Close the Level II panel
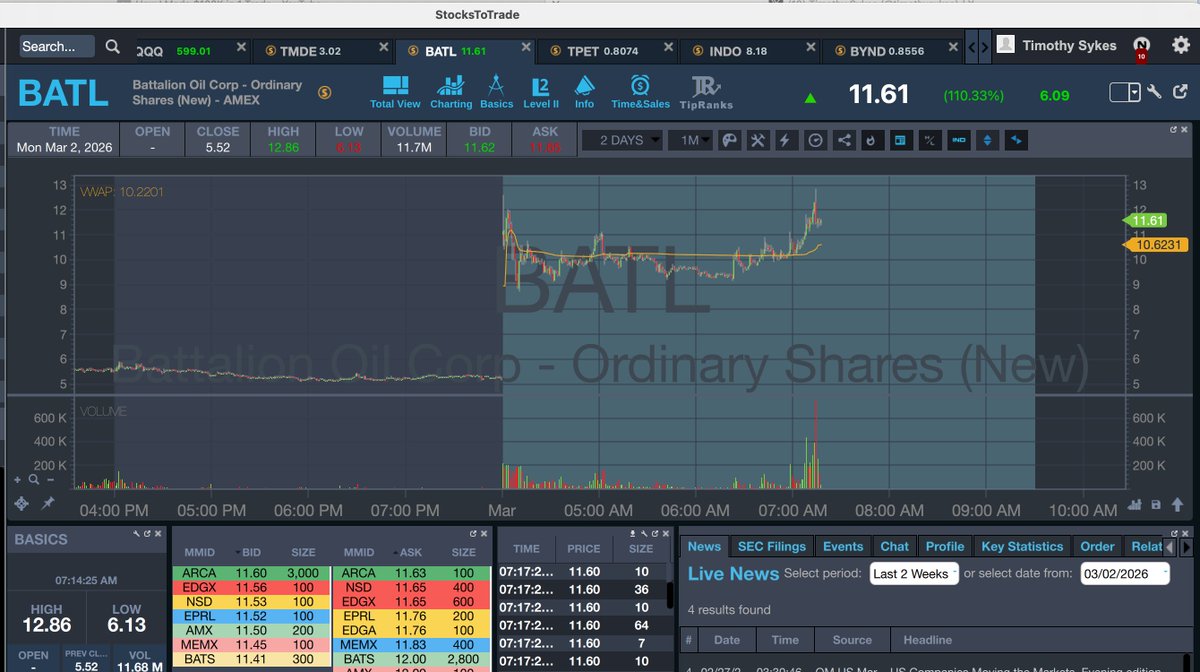 (x=485, y=535)
